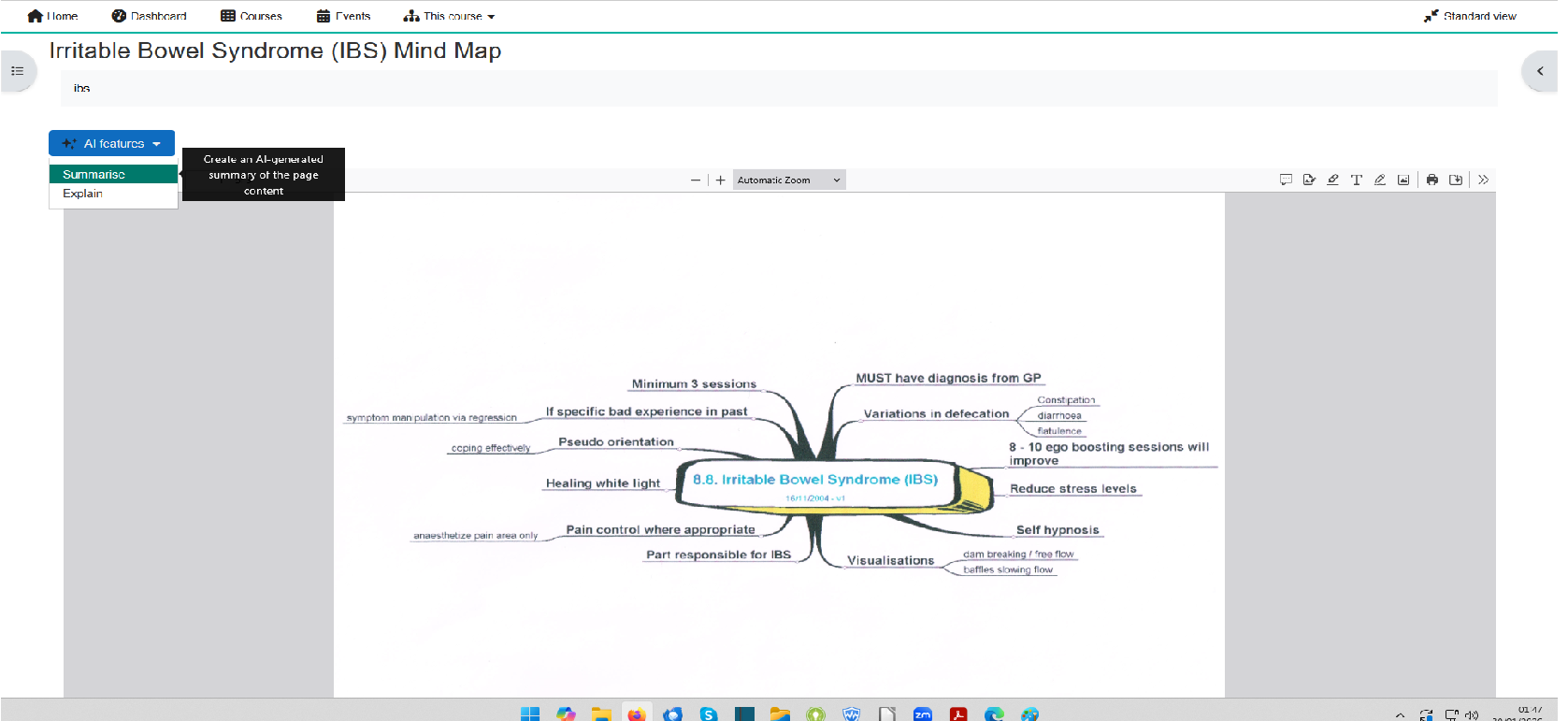Open the Courses page
Image resolution: width=1568 pixels, height=721 pixels.
(252, 16)
